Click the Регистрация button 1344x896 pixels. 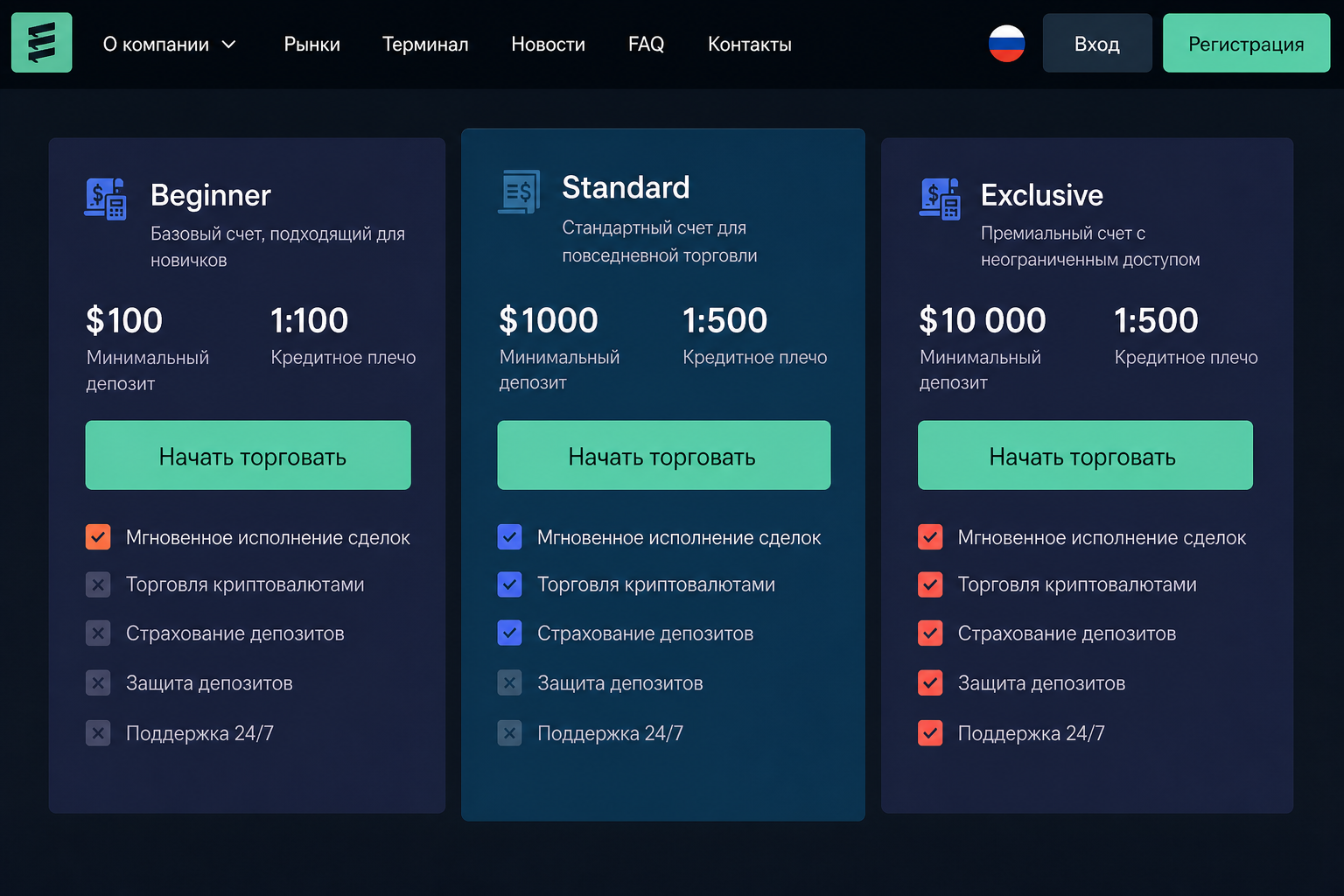pos(1246,43)
